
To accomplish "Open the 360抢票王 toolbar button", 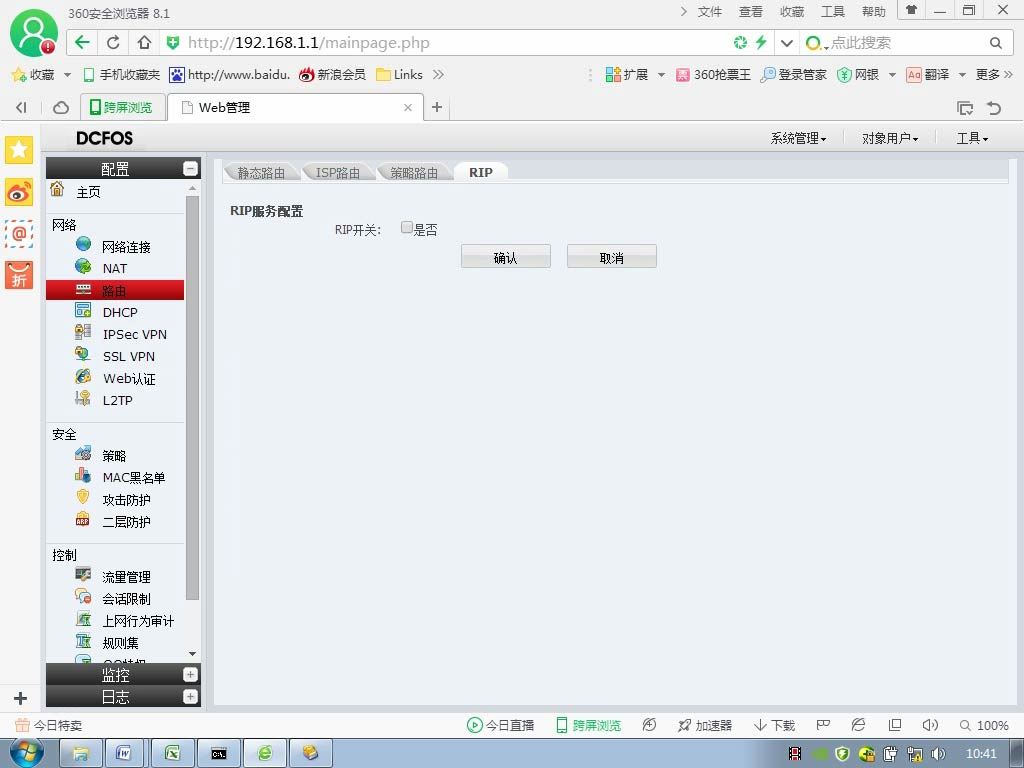I will (713, 75).
